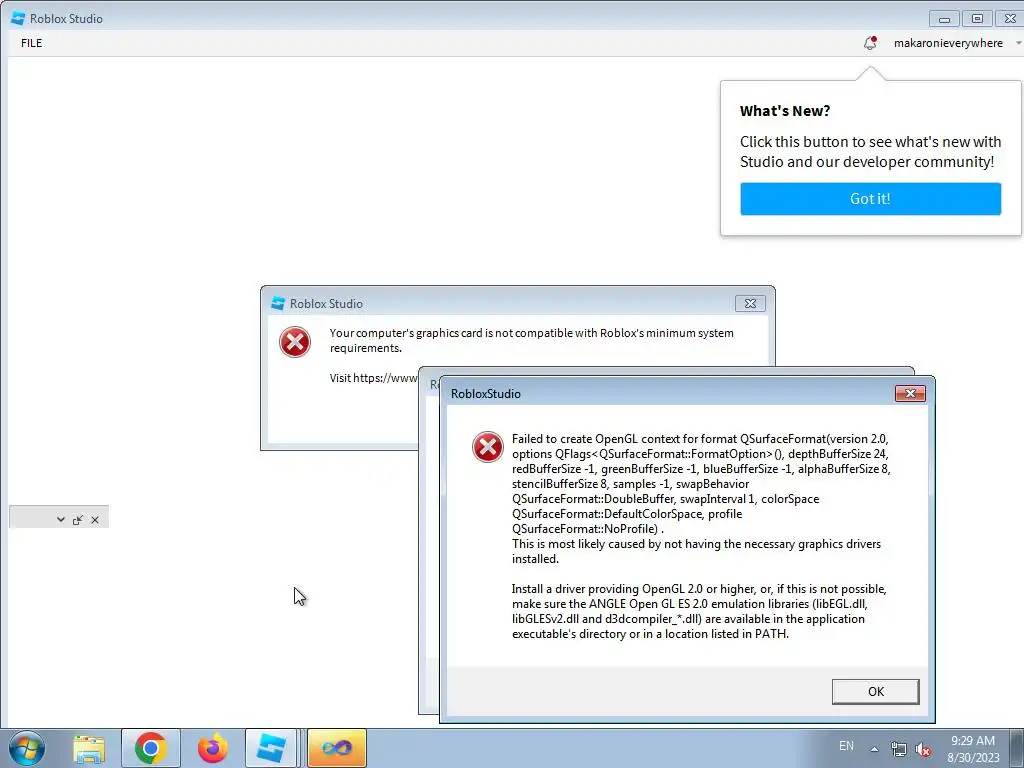
Task: Show hidden system tray icons
Action: tap(874, 749)
